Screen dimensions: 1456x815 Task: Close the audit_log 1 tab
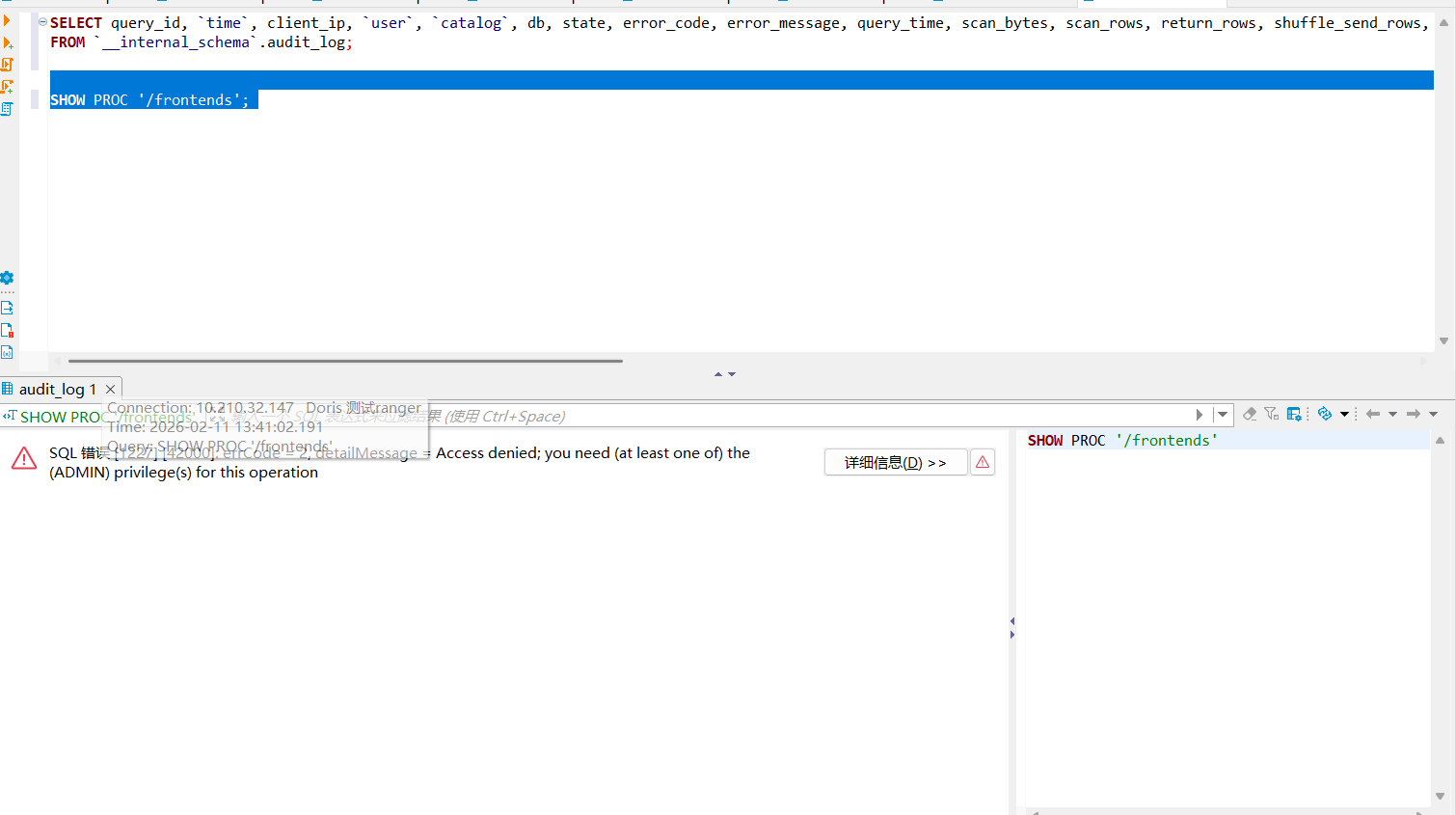tap(110, 389)
